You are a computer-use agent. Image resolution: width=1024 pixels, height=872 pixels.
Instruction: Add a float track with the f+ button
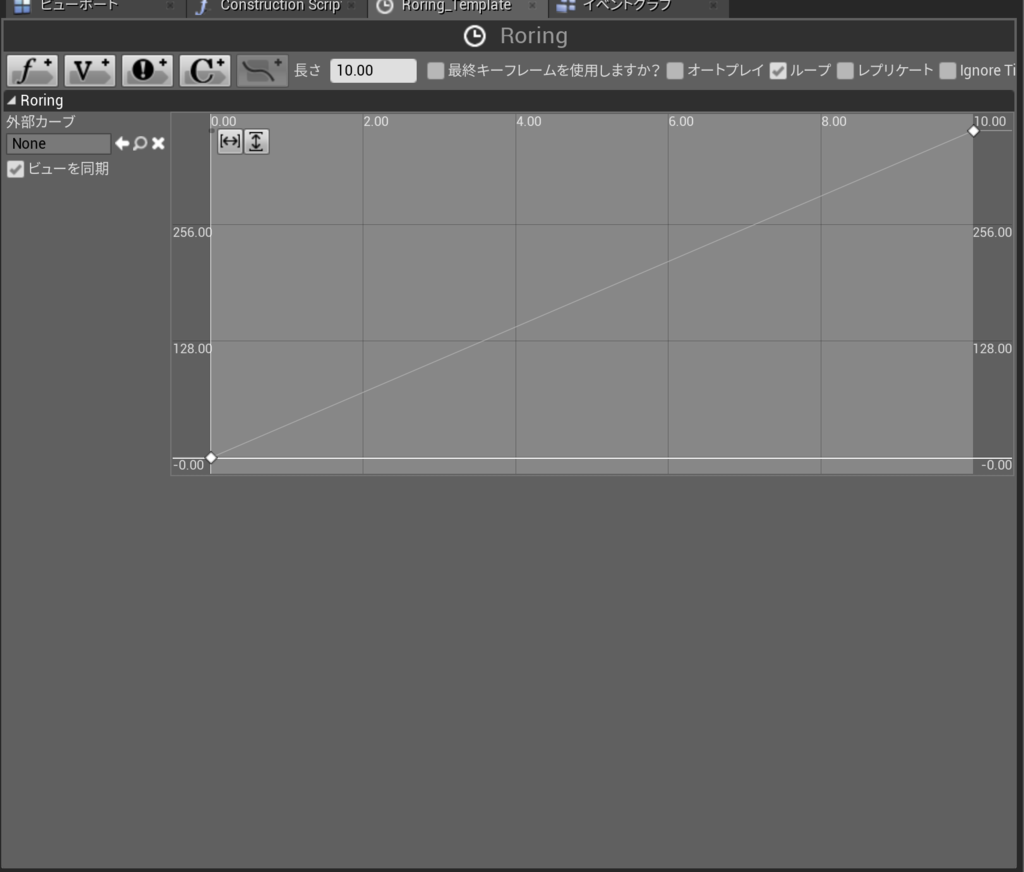[x=33, y=71]
